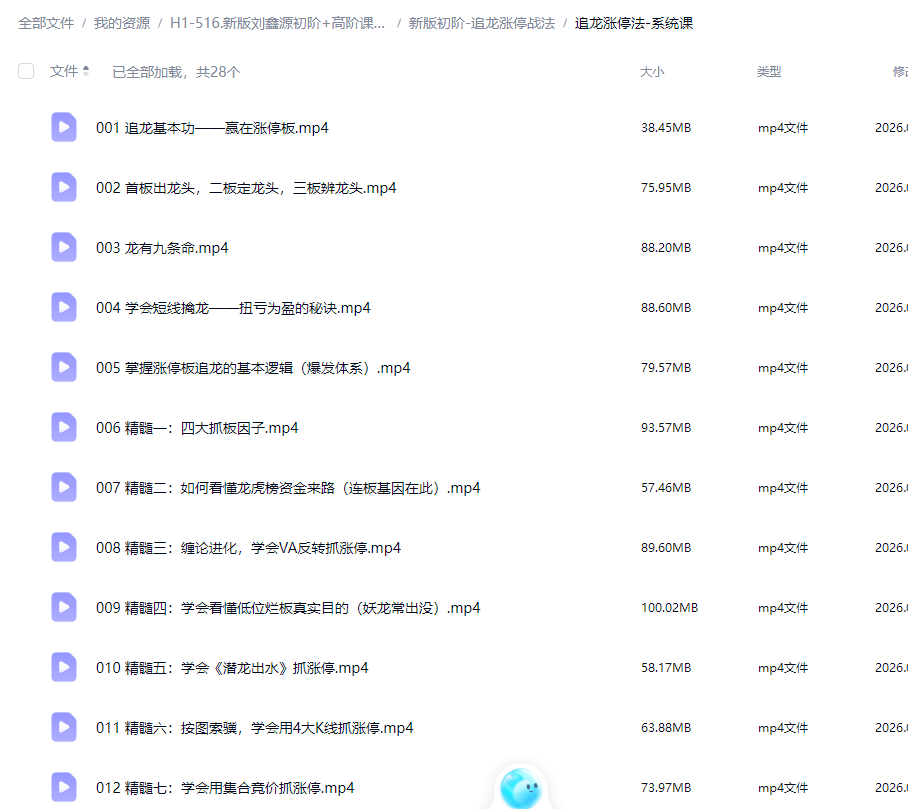Click the 类型 column header

coord(770,71)
